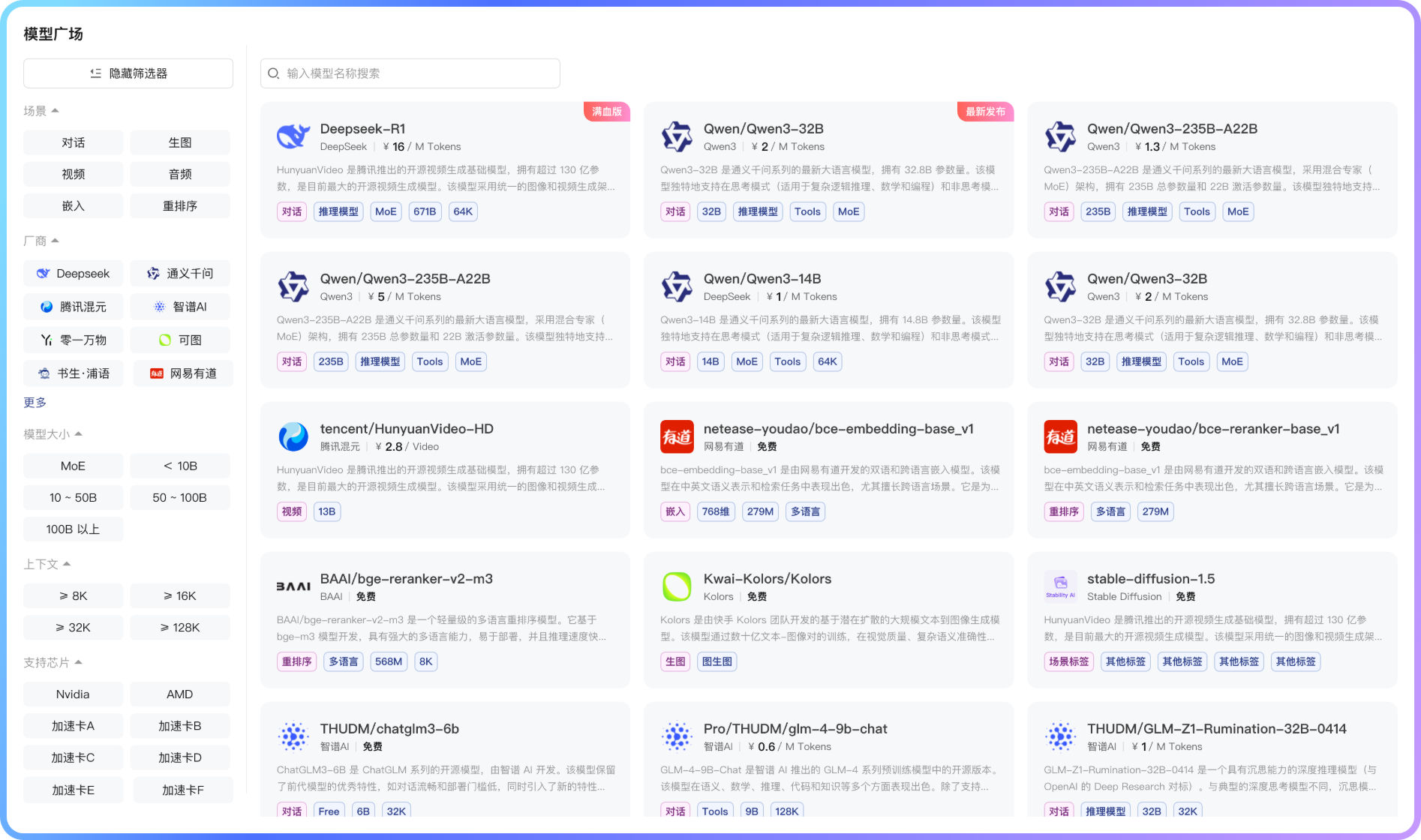The width and height of the screenshot is (1421, 840).
Task: Enable the Nvidia chip filter
Action: coord(73,694)
